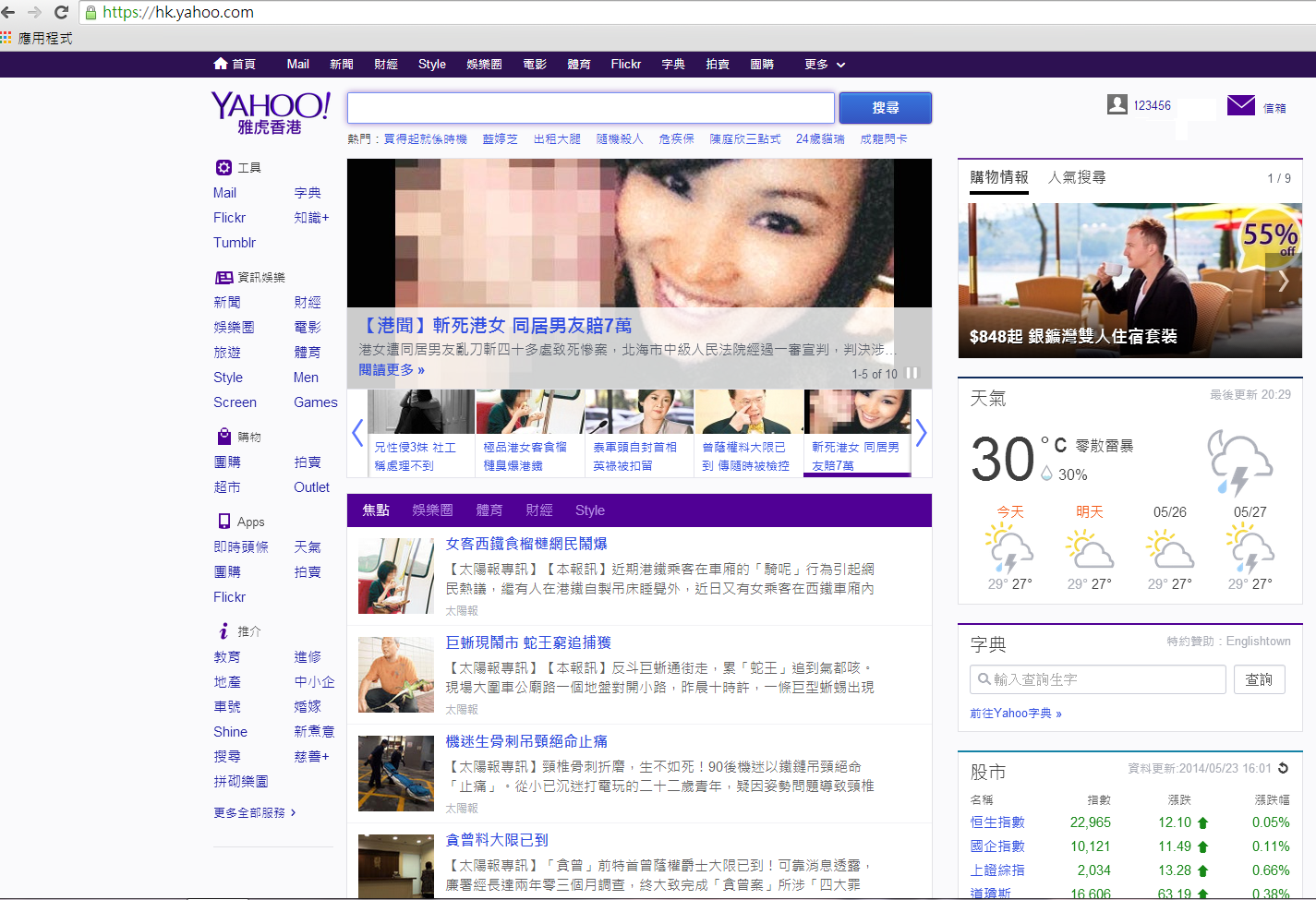Open thumbnail 兄性侵3妹 社工稱處理不到
This screenshot has width=1316, height=900.
click(421, 432)
